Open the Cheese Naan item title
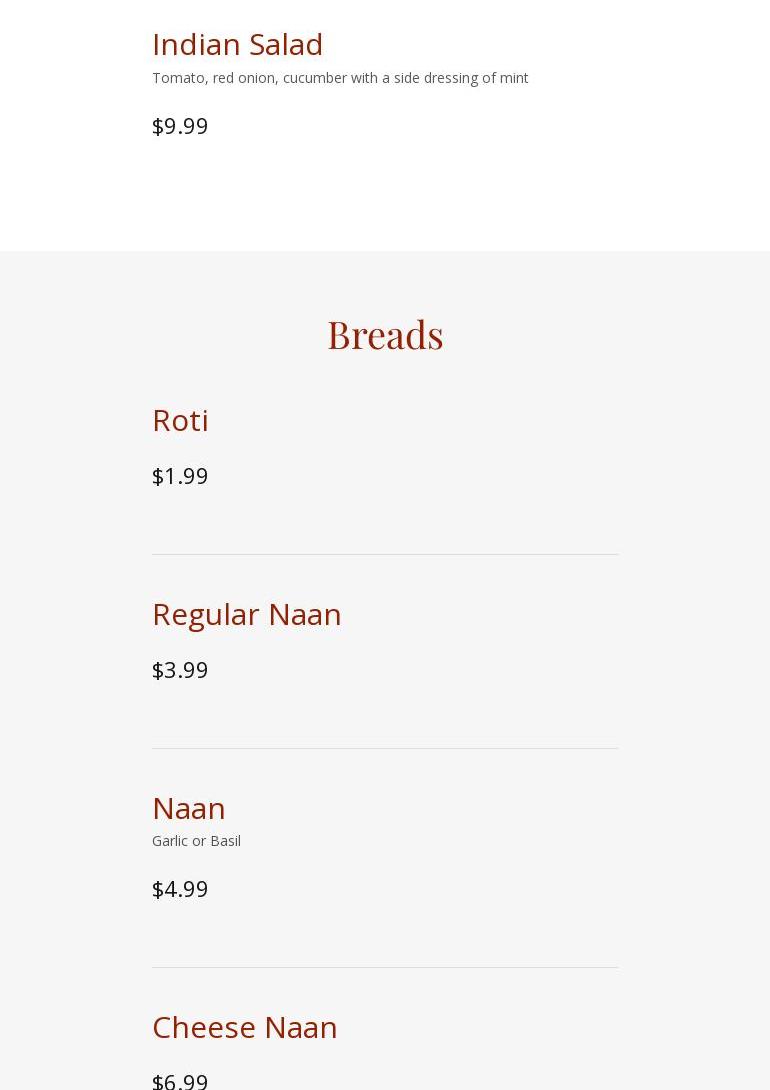Screen dimensions: 770x1090 pos(244,1027)
